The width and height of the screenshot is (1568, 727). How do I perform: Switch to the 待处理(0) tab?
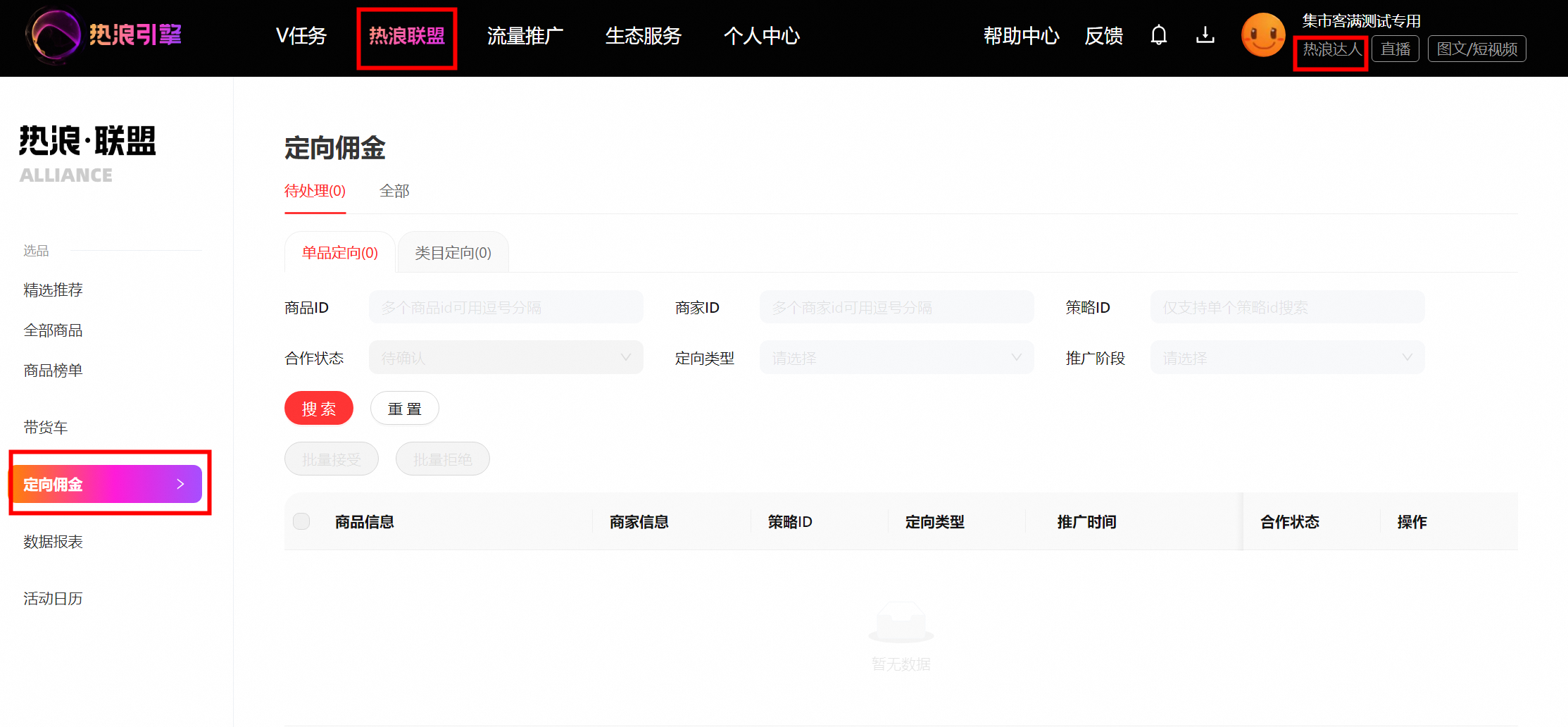(315, 191)
